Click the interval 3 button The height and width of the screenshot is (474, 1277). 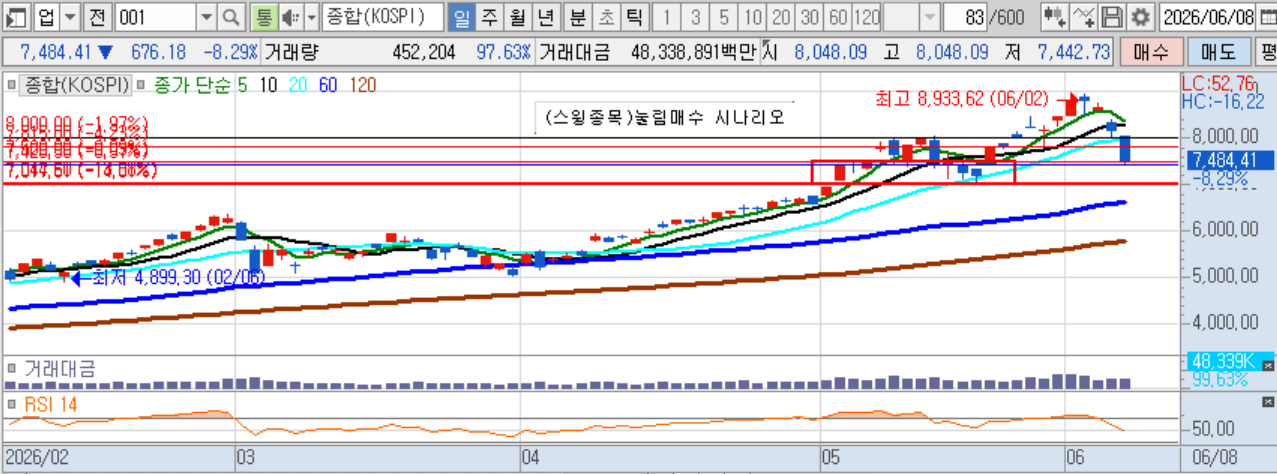coord(695,17)
